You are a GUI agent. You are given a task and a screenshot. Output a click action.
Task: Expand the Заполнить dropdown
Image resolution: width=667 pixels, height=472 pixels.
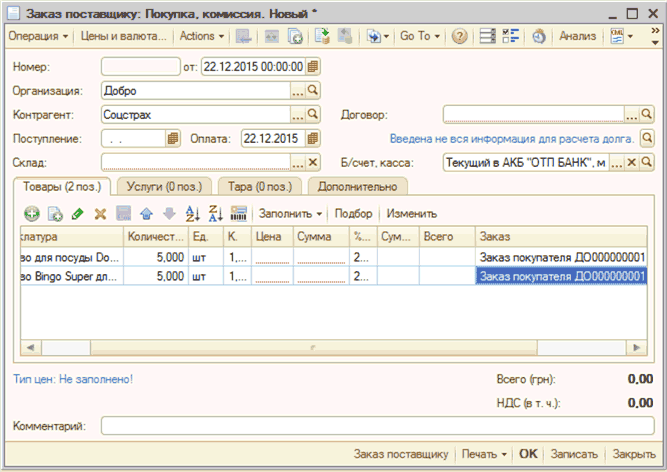291,213
